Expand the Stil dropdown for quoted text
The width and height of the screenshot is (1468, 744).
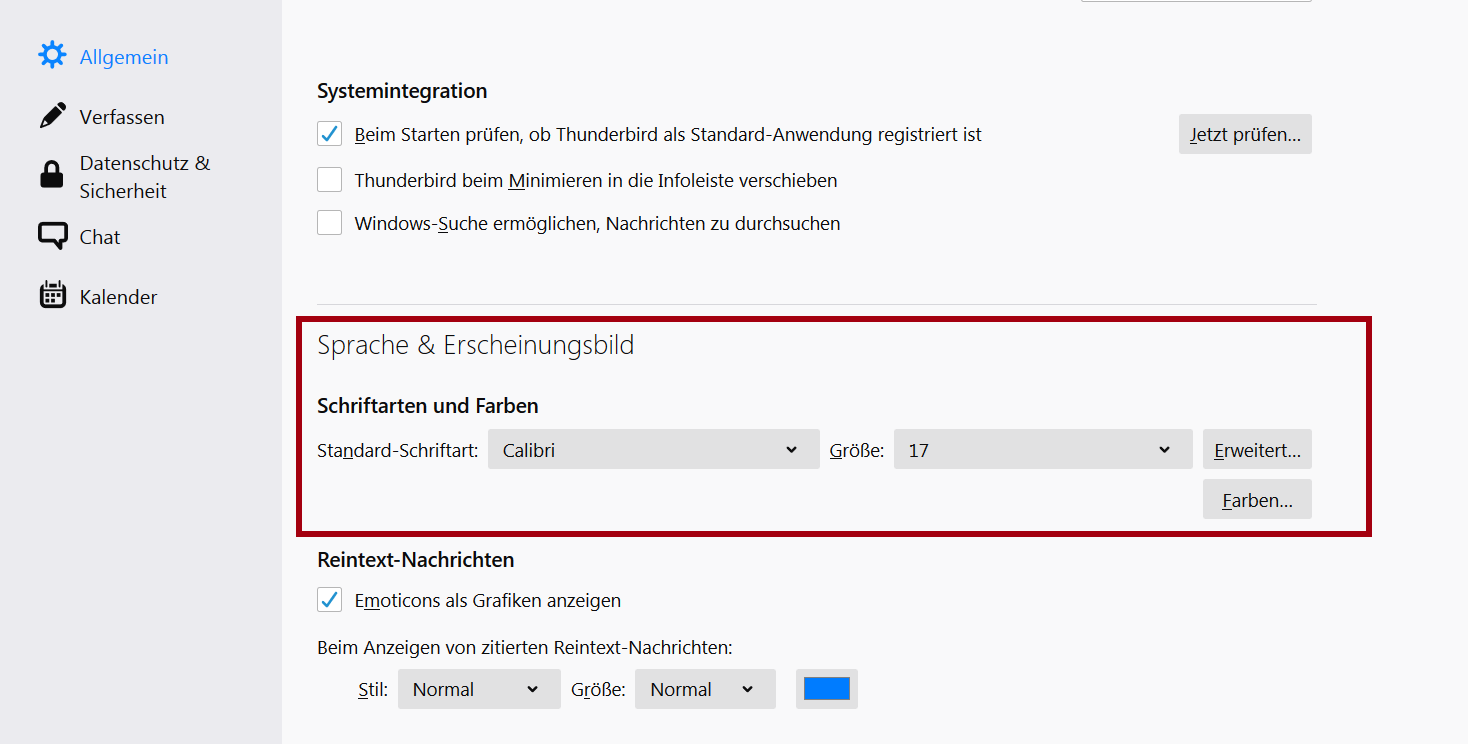(x=479, y=689)
